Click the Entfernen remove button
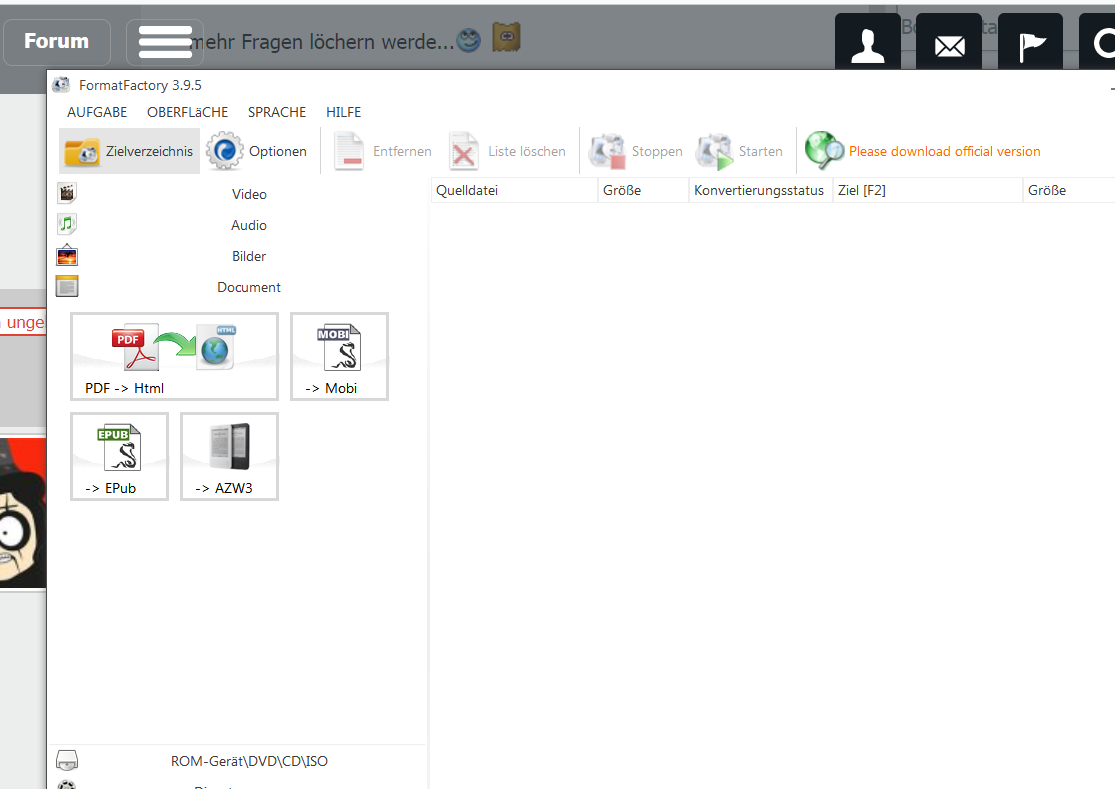Image resolution: width=1115 pixels, height=789 pixels. point(383,151)
